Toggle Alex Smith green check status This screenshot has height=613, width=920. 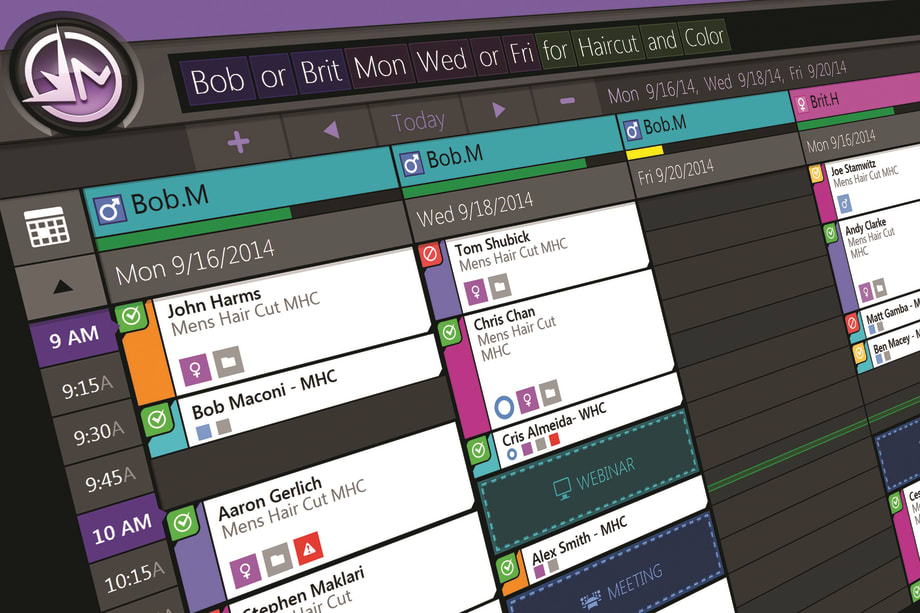point(507,567)
